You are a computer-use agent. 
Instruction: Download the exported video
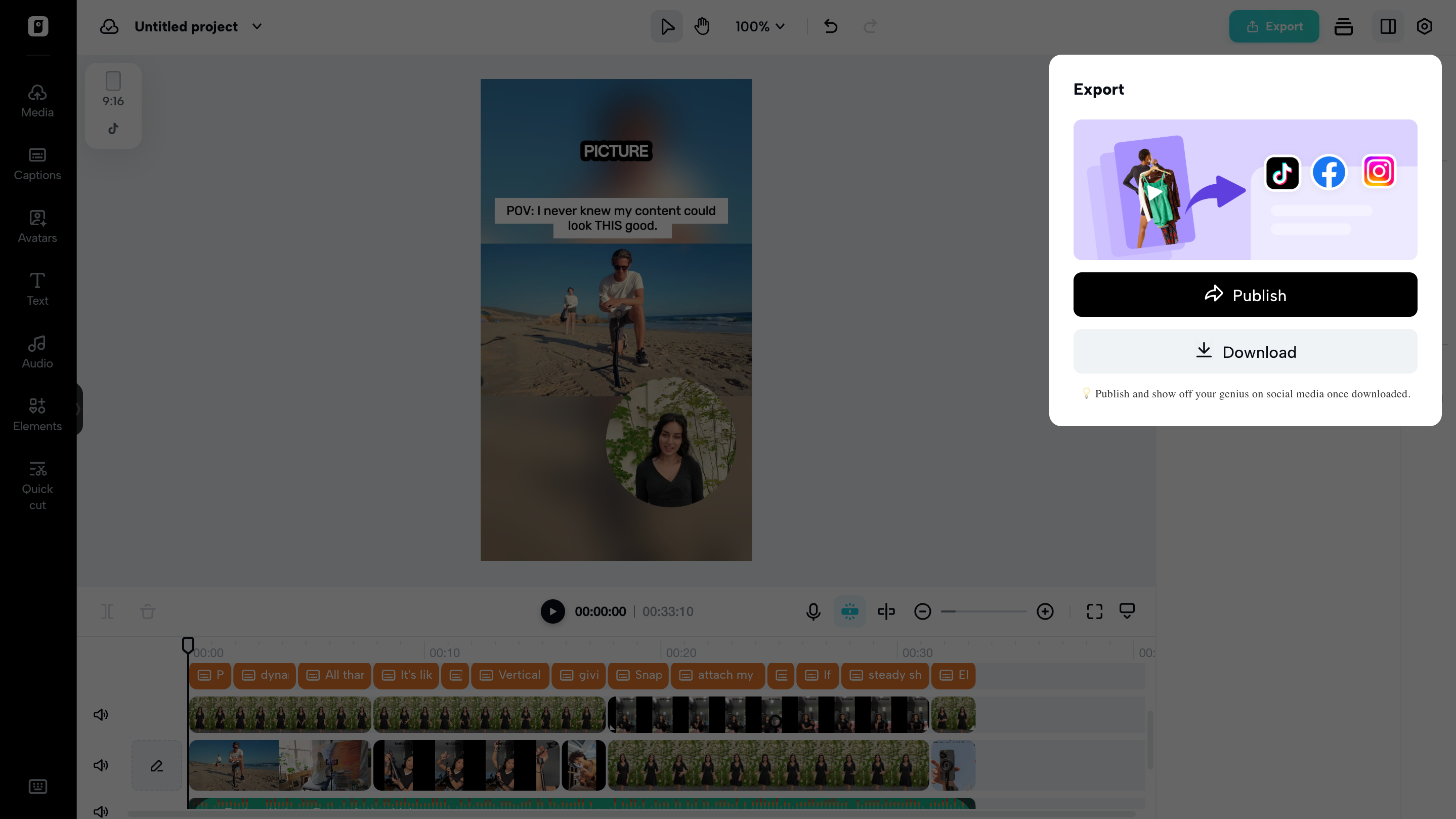point(1245,351)
